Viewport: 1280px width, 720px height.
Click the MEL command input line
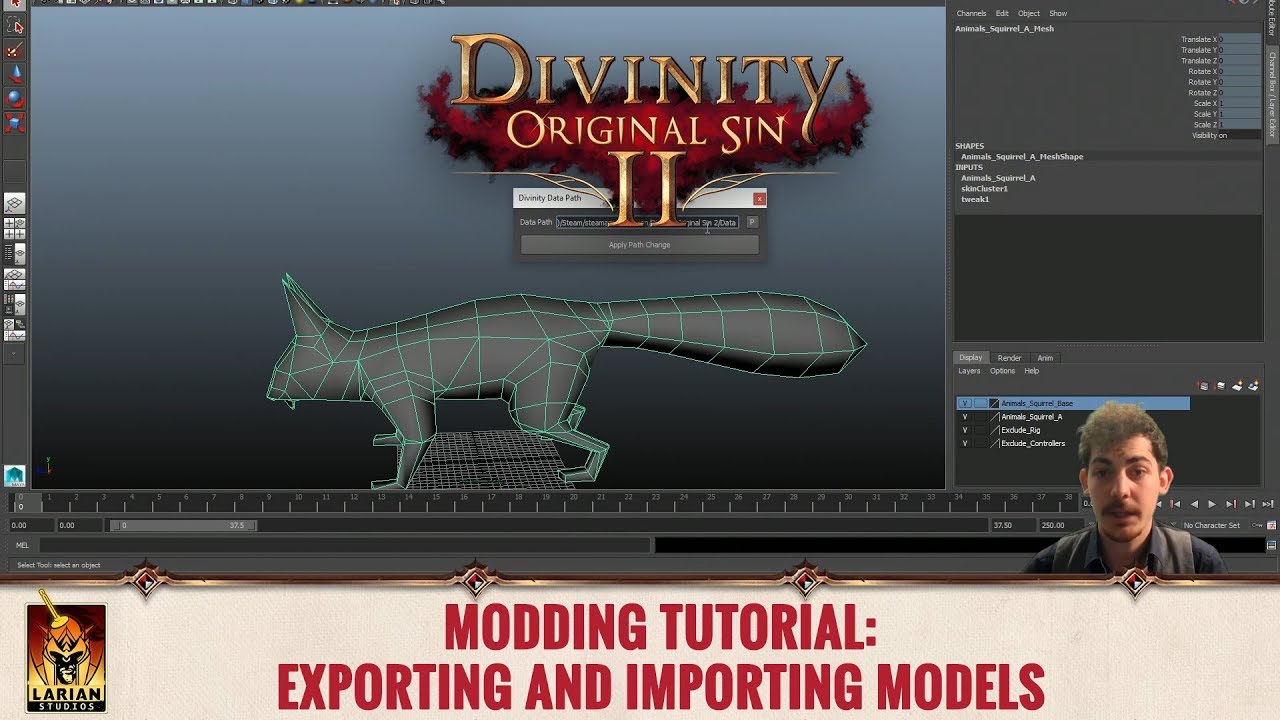pyautogui.click(x=345, y=545)
